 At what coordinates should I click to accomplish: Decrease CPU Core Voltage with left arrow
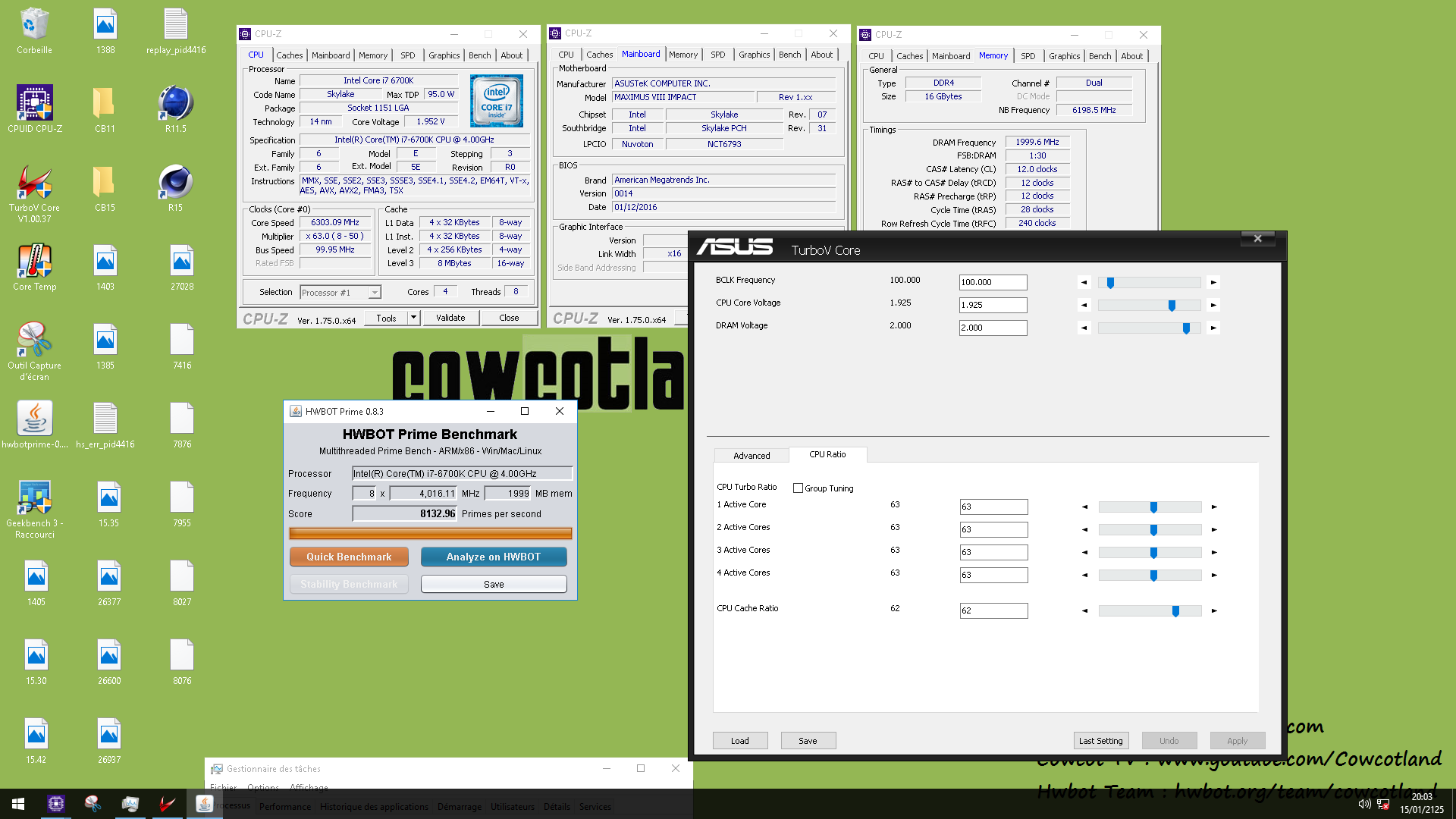tap(1084, 305)
